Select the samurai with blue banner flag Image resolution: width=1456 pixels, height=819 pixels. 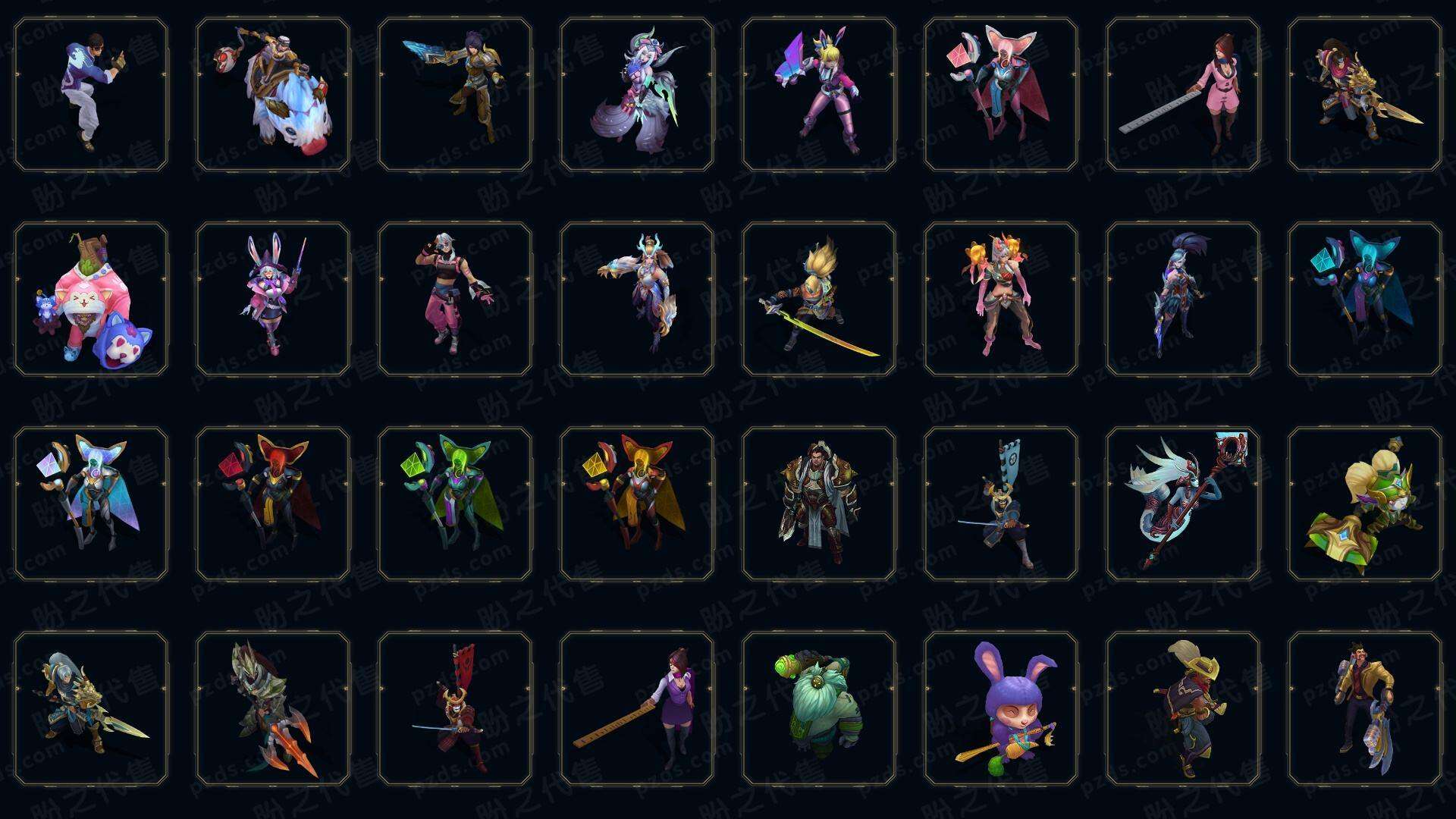(x=1001, y=504)
